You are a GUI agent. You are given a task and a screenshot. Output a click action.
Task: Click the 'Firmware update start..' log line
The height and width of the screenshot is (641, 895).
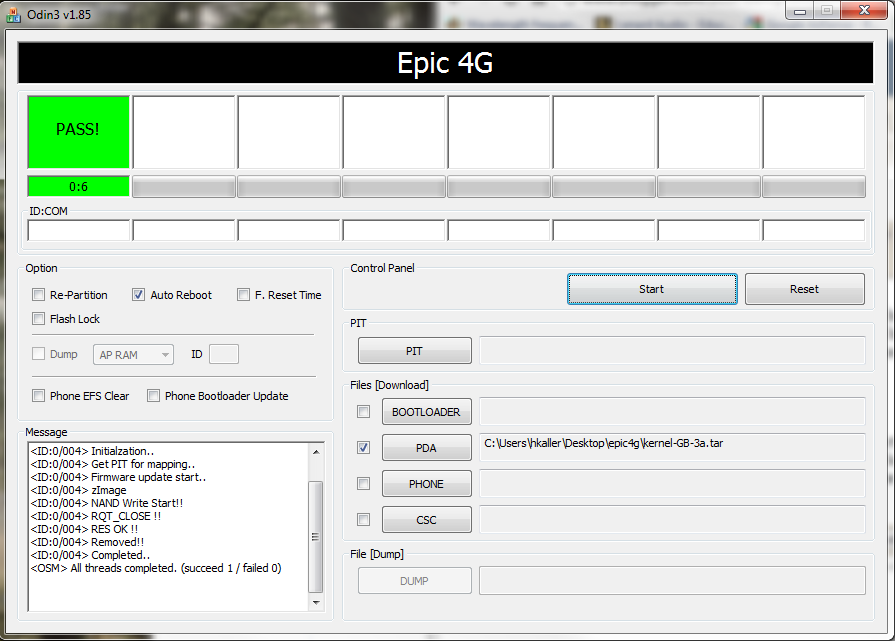118,477
